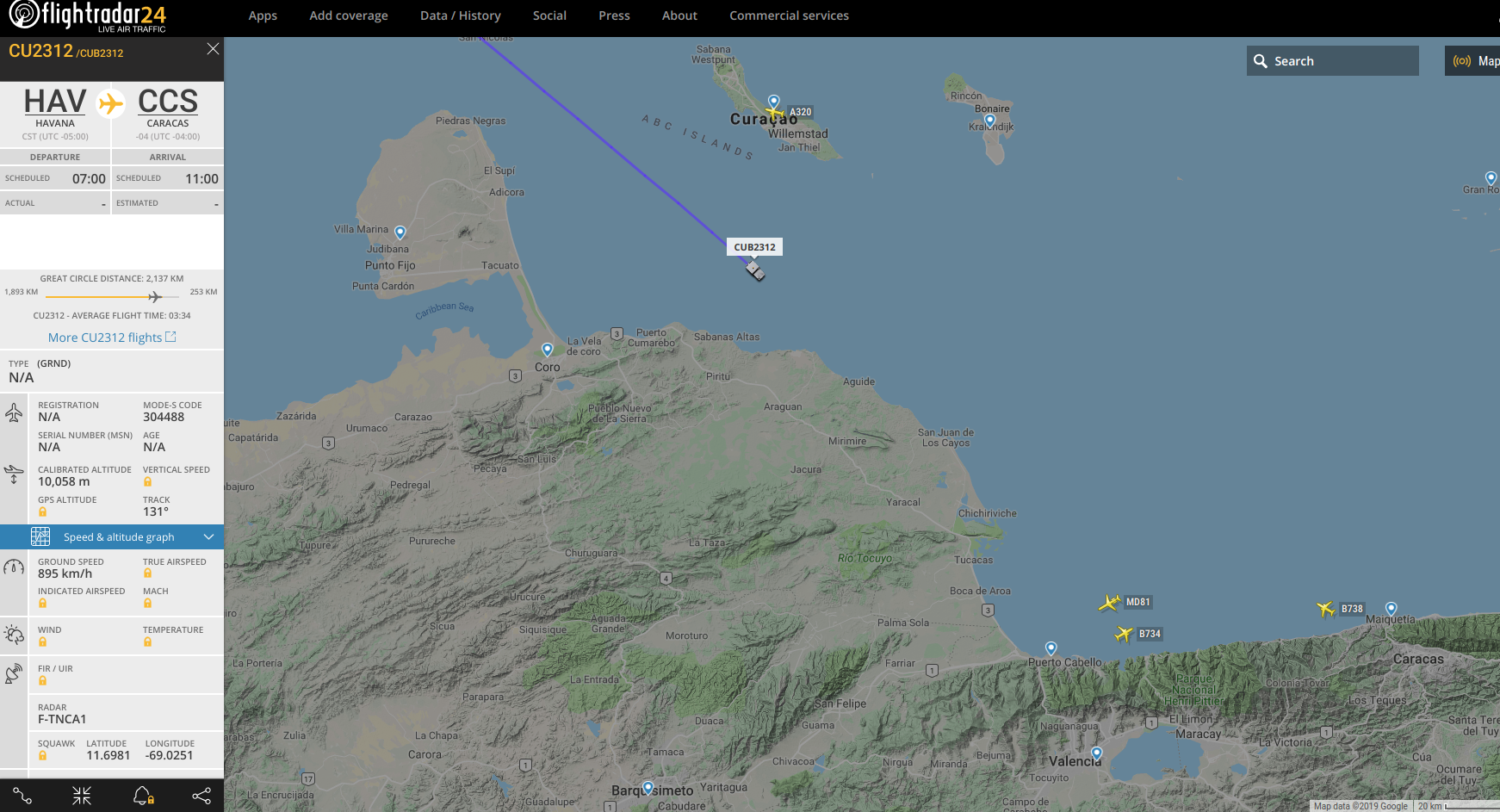Click the Coro airport pin marker
This screenshot has height=812, width=1500.
click(x=547, y=350)
